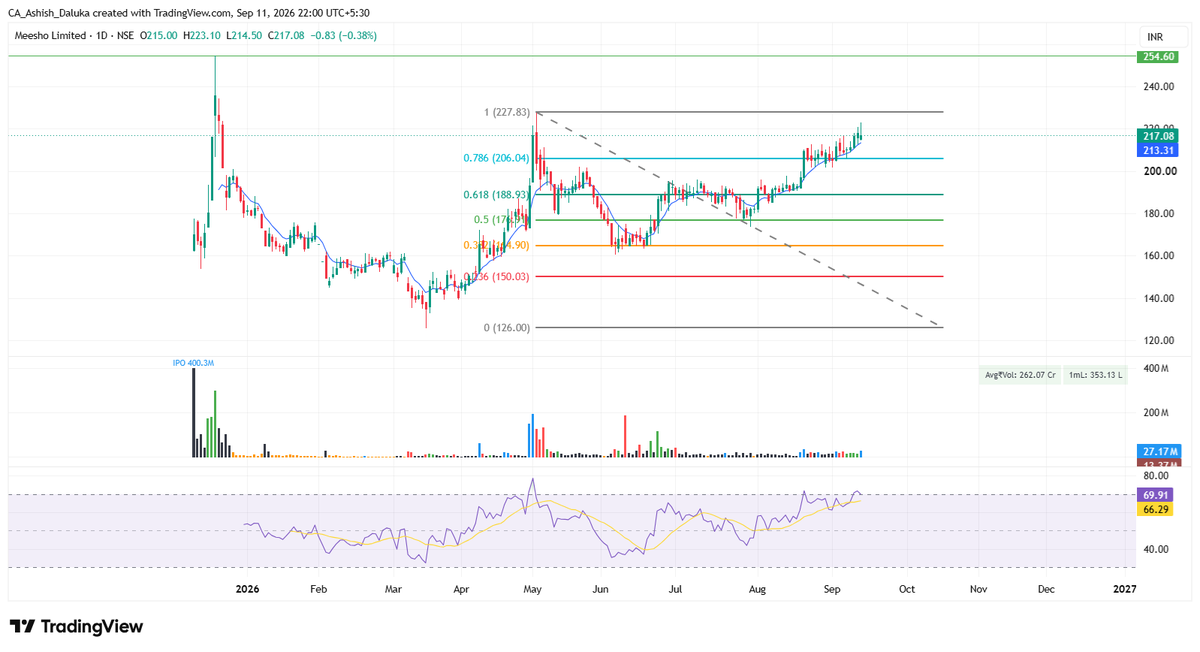Click the 140.00 price axis value
Screen dimensions: 1200x652
pos(1158,299)
